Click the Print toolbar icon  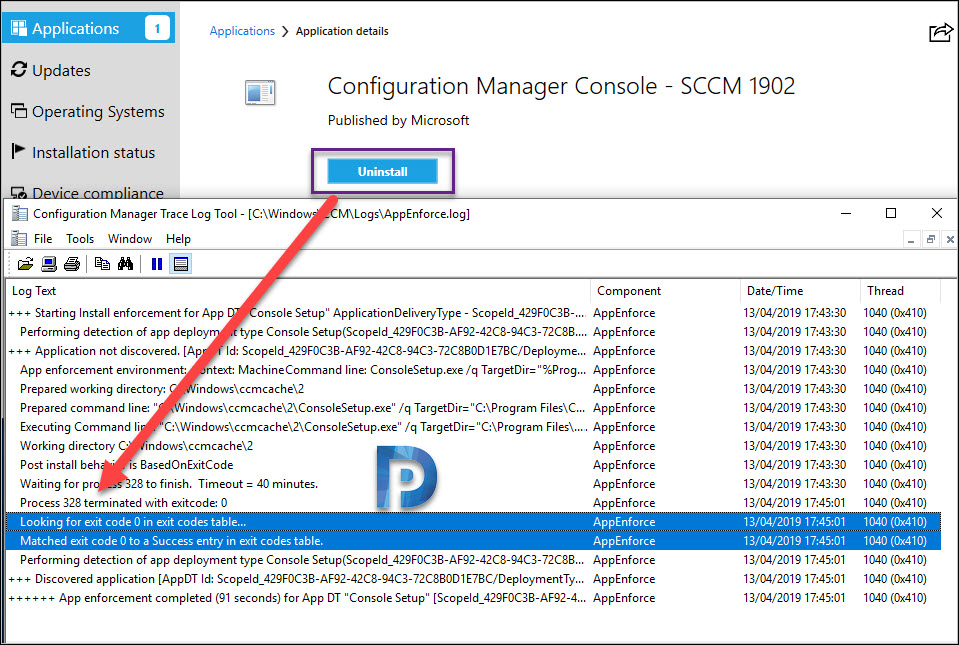coord(72,264)
